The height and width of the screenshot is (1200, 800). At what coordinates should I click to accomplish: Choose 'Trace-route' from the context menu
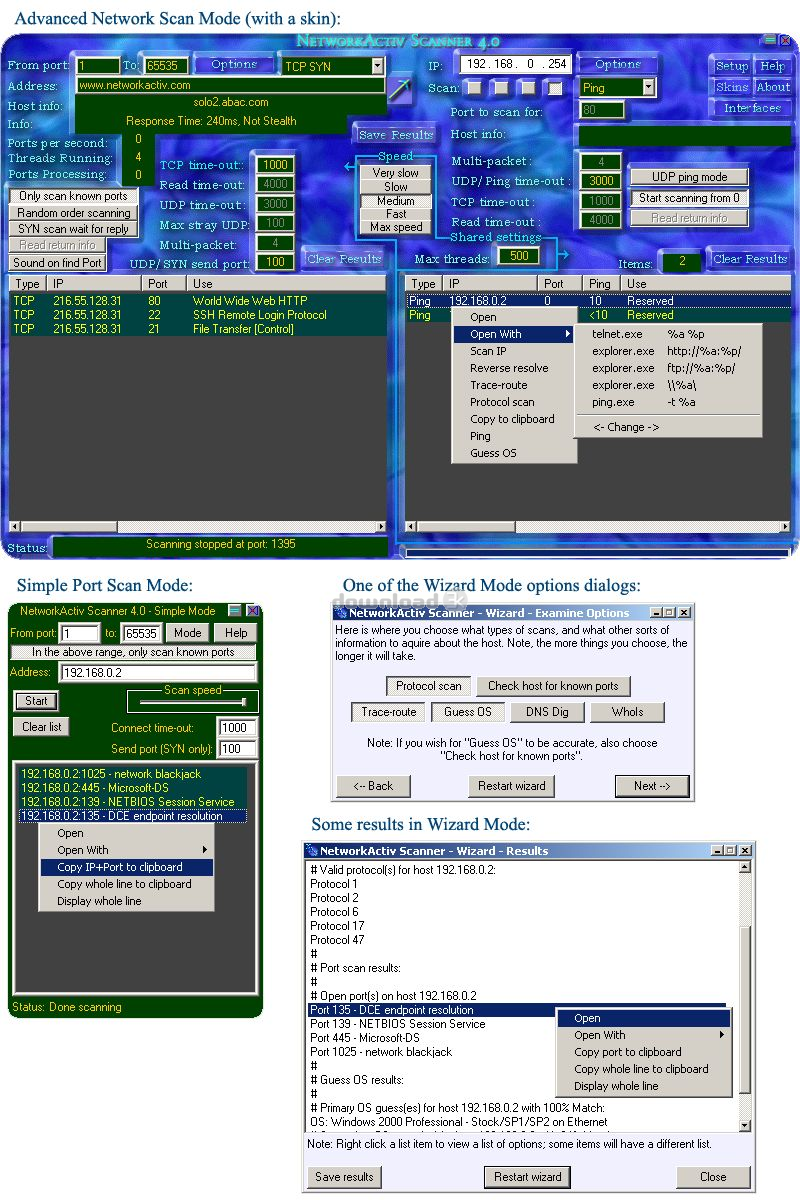[498, 385]
